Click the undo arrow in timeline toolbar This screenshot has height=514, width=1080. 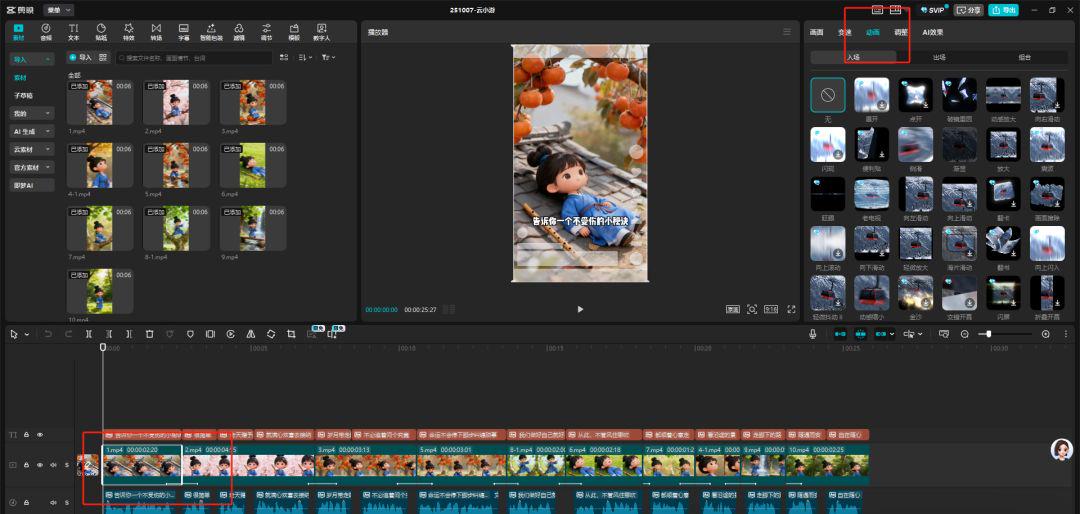[x=48, y=334]
